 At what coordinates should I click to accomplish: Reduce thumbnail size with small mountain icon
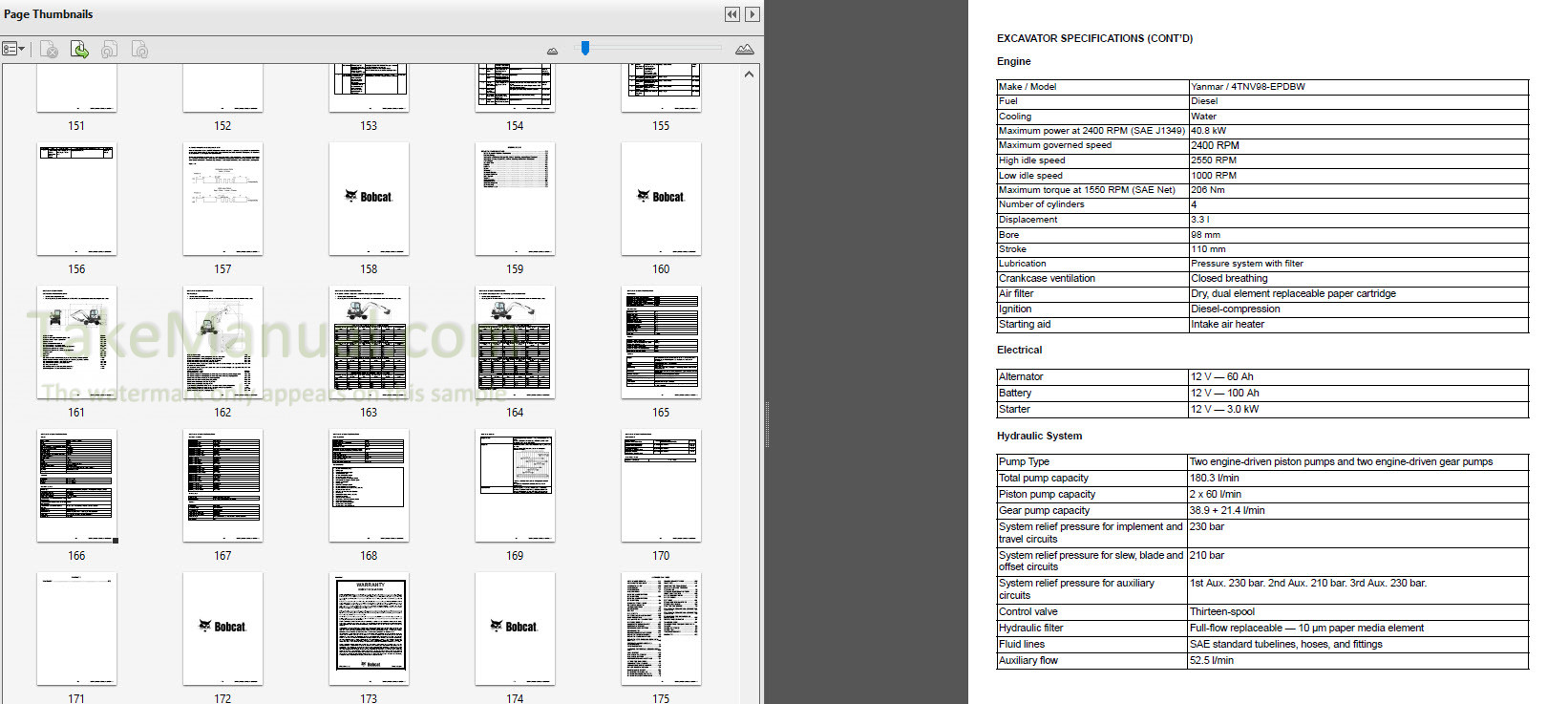(552, 51)
